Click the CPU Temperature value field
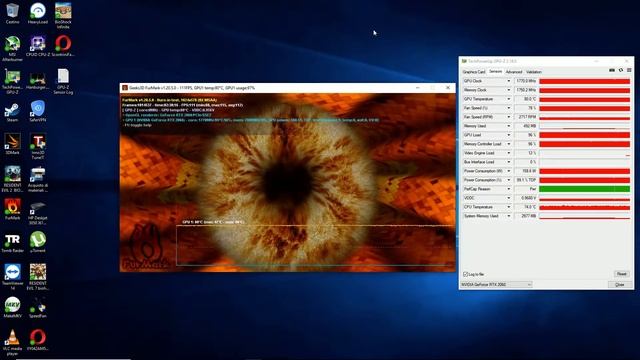The height and width of the screenshot is (360, 640). click(525, 207)
